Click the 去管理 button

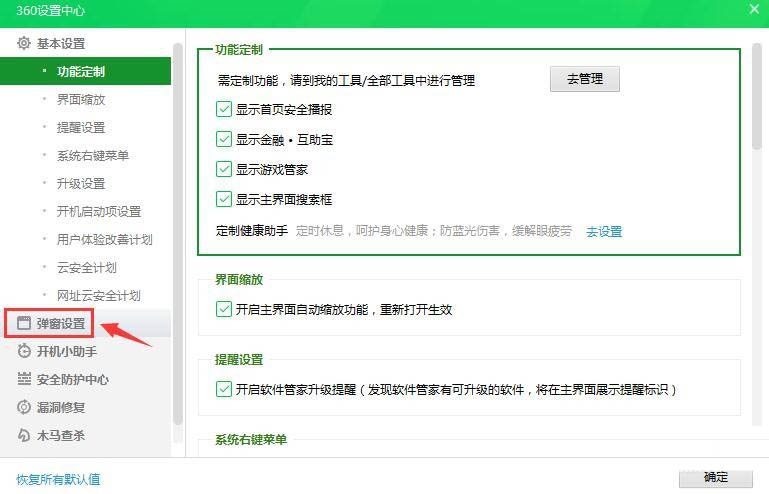pos(584,79)
